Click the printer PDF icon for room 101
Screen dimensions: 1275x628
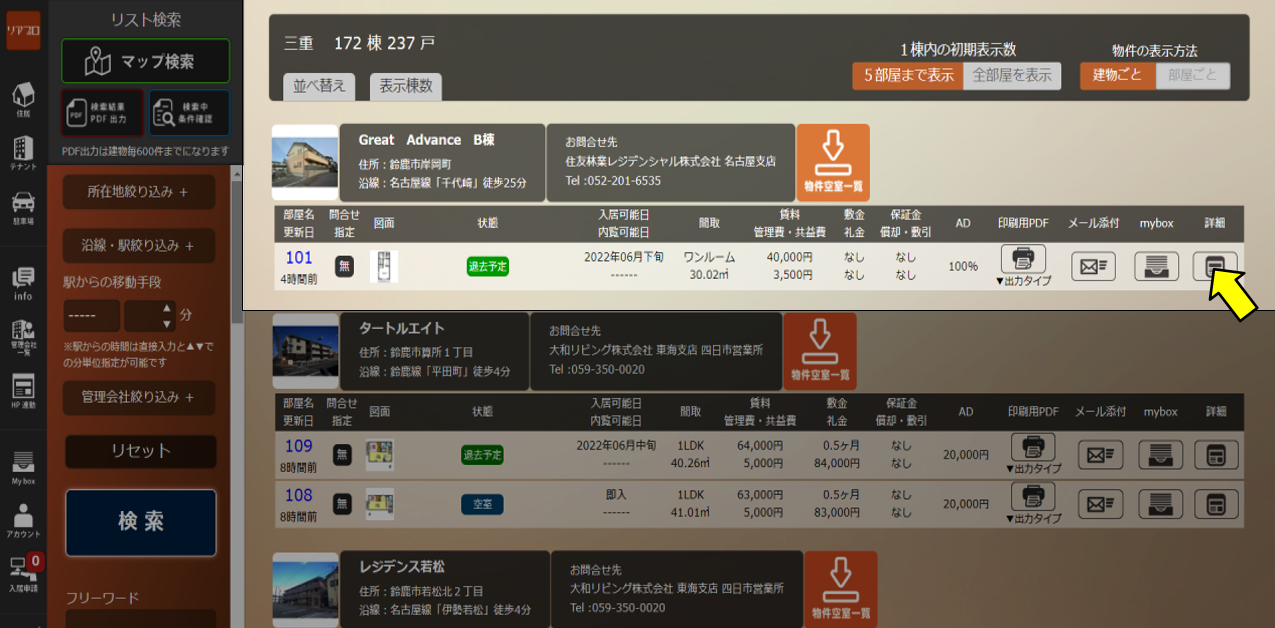(1022, 259)
